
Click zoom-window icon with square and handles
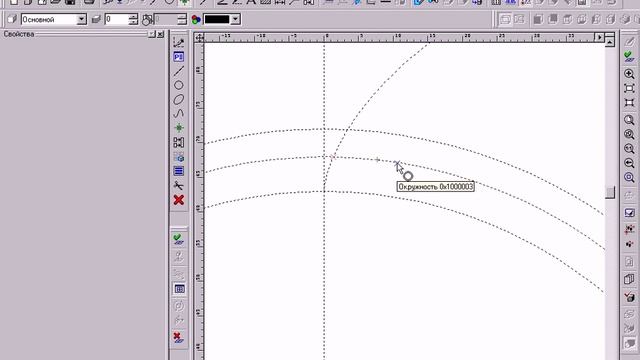(x=629, y=88)
